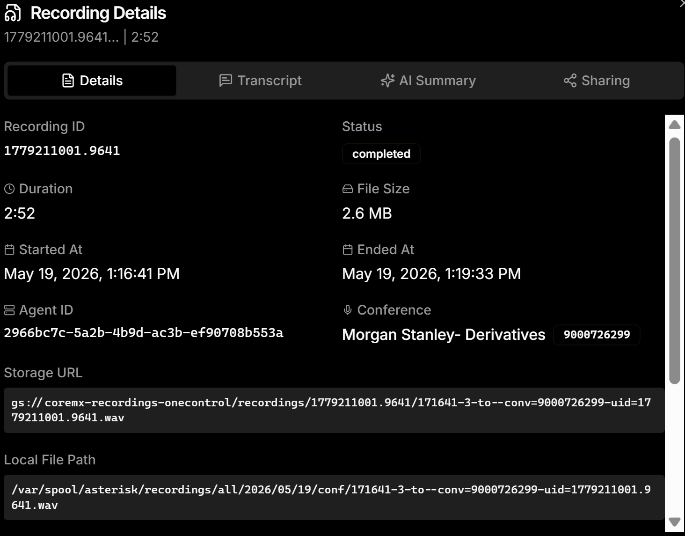Image resolution: width=685 pixels, height=536 pixels.
Task: Click the Sharing tab share icon
Action: pos(570,80)
